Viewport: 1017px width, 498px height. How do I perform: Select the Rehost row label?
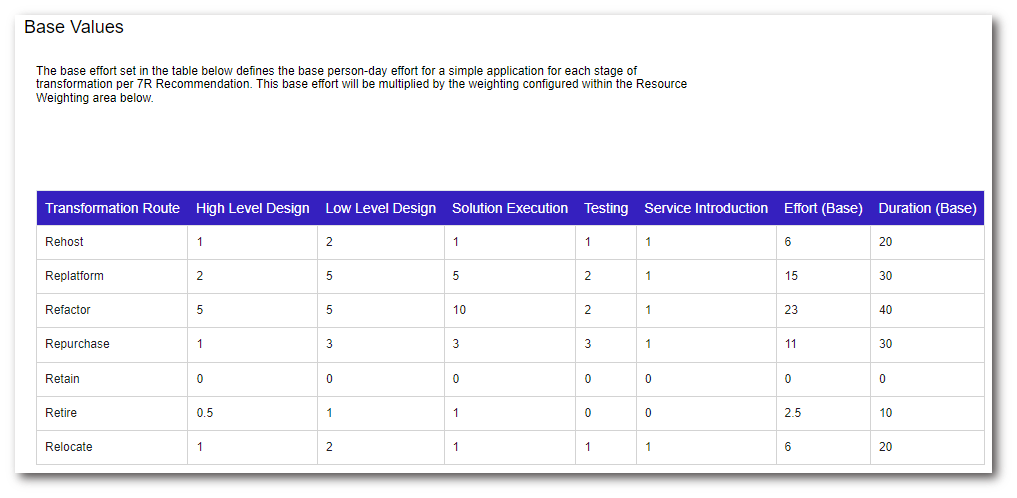point(65,242)
